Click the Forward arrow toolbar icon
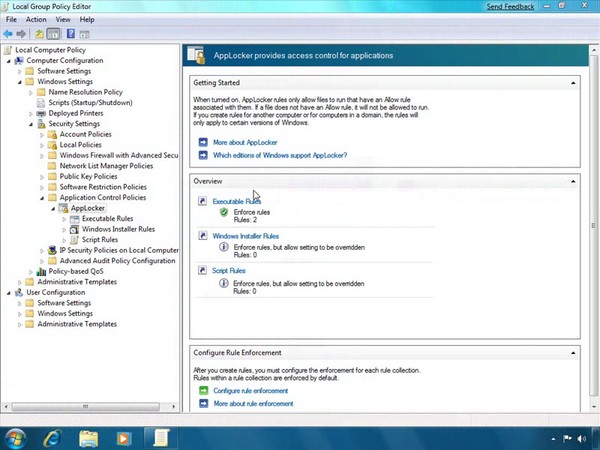Screen dimensions: 600x450 coord(21,34)
